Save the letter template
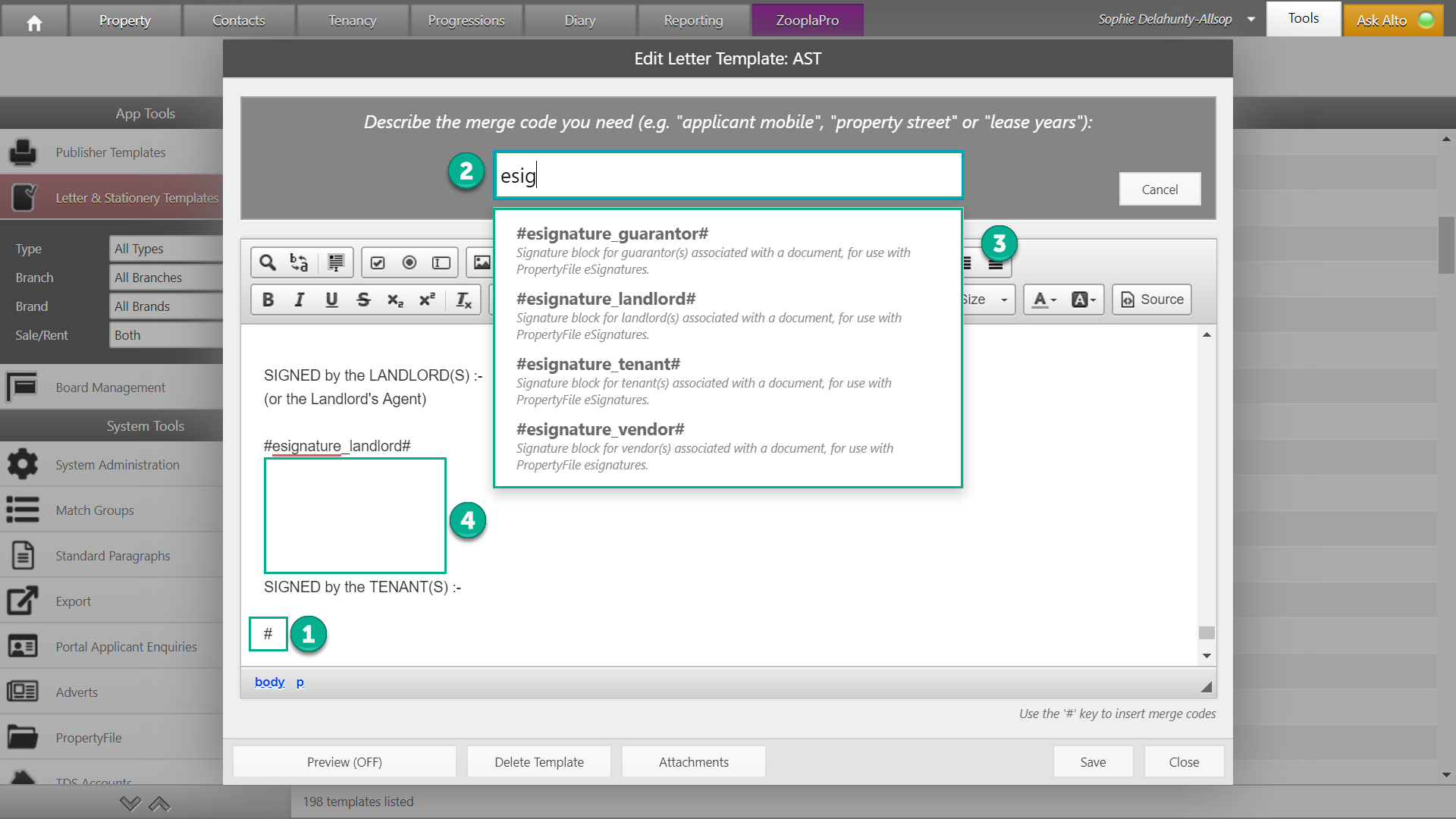 [1093, 761]
